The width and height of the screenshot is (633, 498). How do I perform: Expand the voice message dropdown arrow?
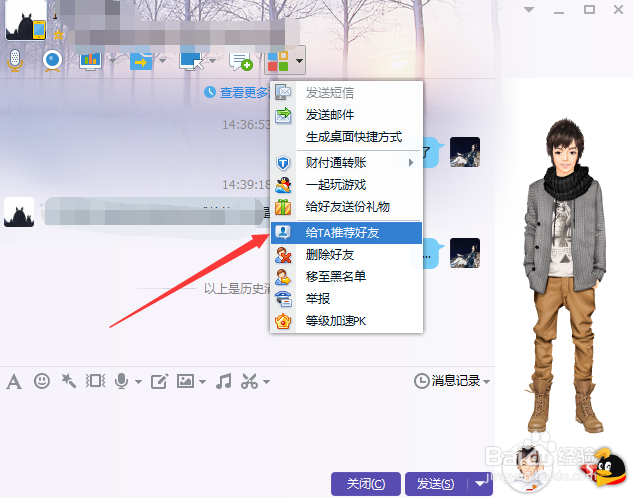138,381
